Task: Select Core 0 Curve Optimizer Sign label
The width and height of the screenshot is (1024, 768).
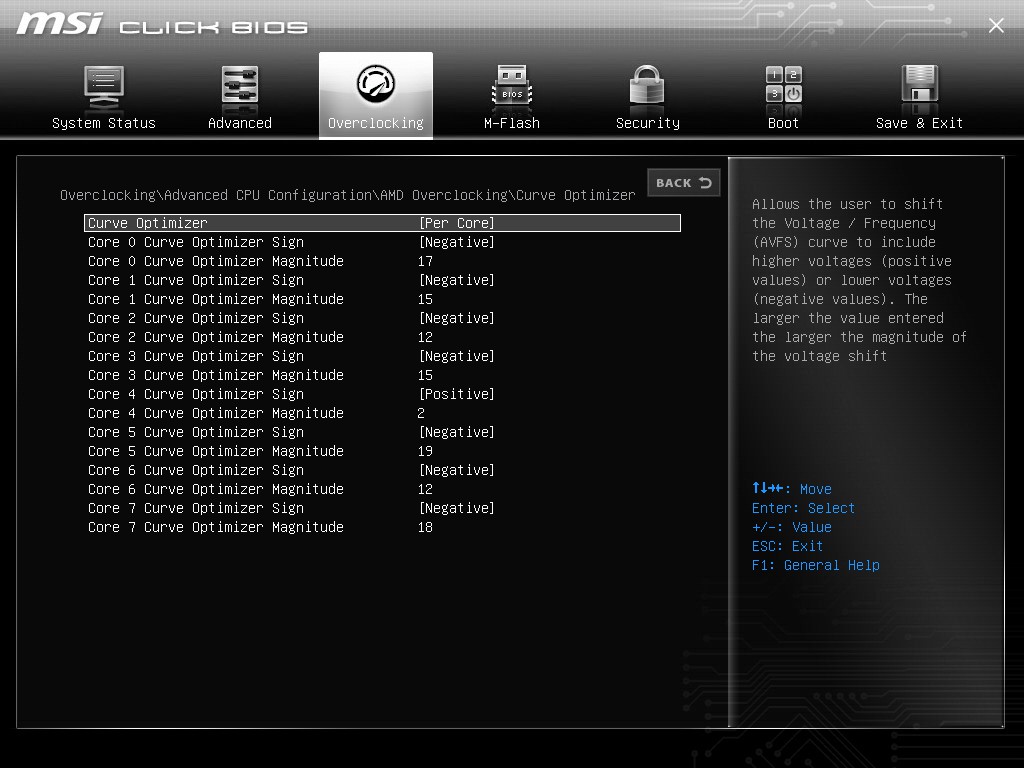Action: tap(196, 242)
